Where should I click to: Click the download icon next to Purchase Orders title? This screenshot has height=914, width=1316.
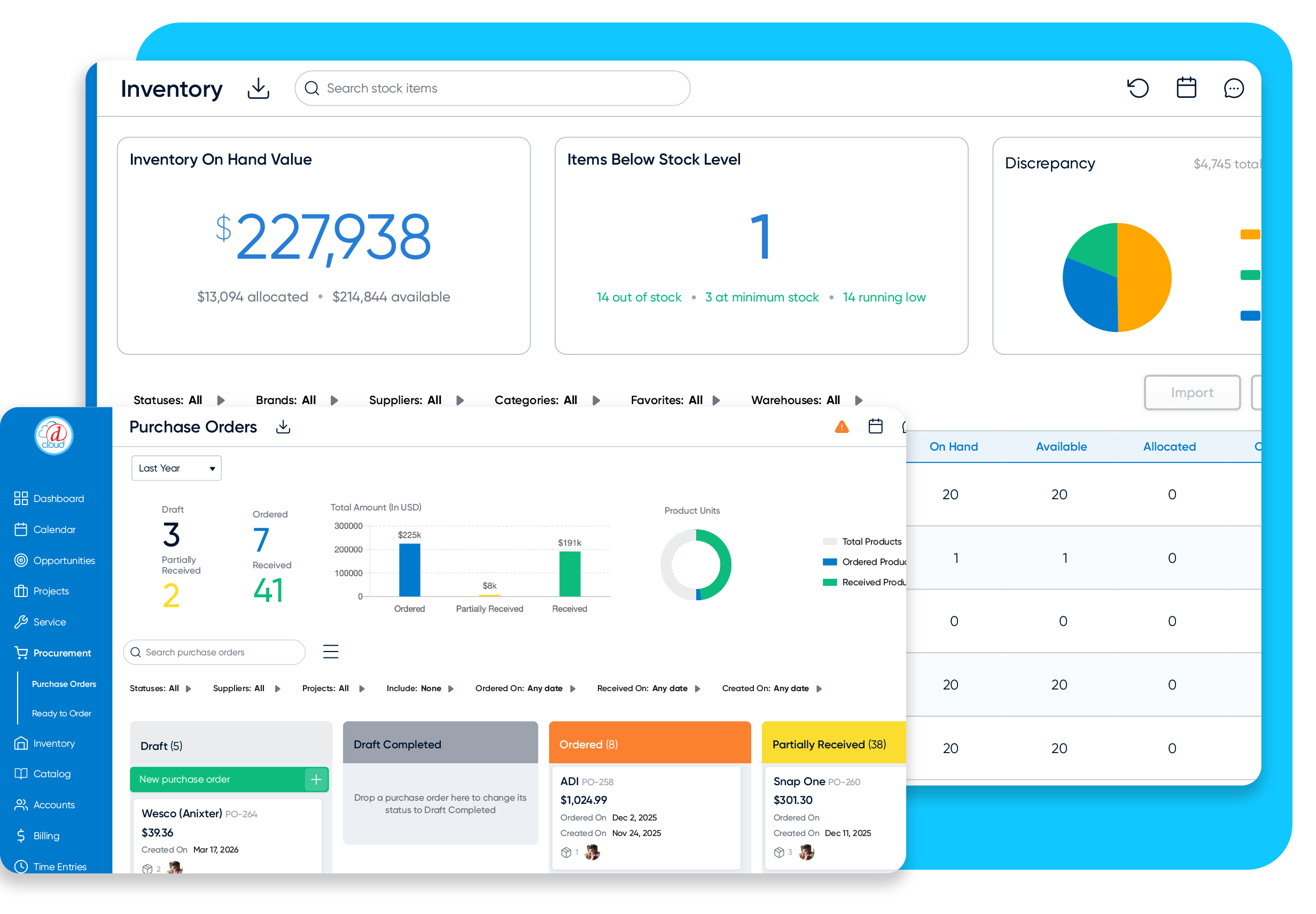coord(283,427)
